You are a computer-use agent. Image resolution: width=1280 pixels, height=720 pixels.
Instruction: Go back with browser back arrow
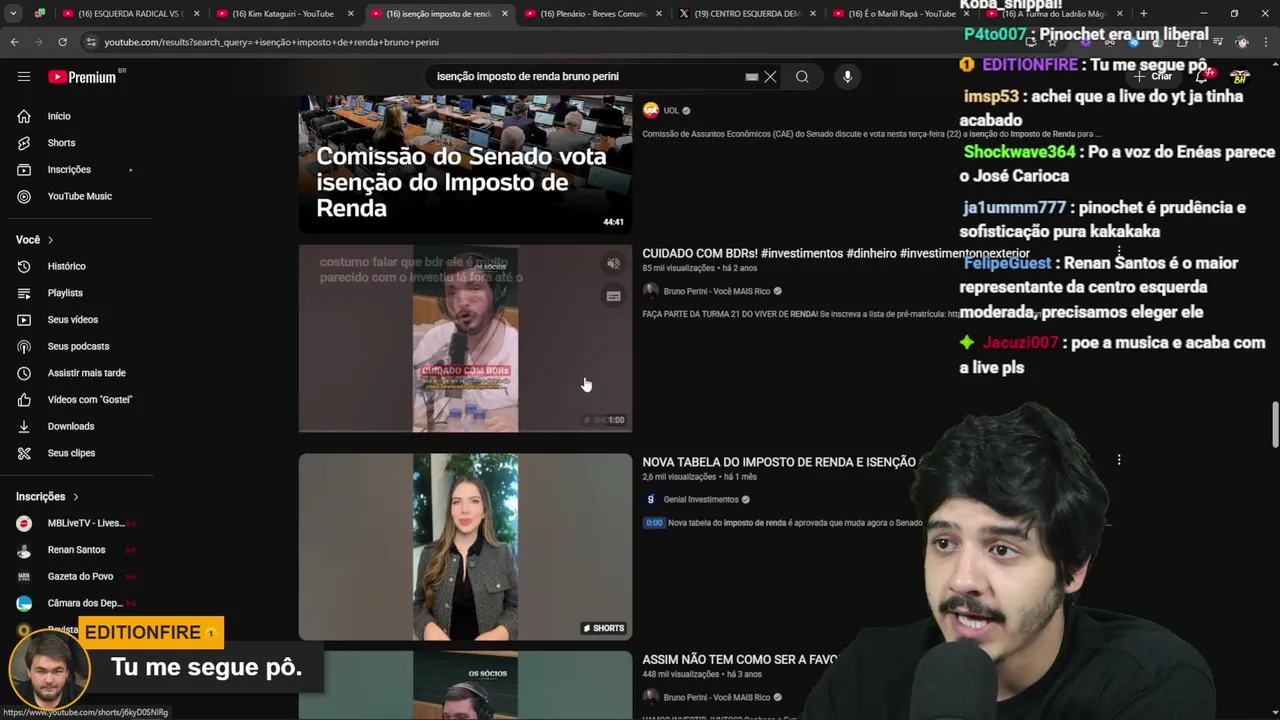(14, 42)
